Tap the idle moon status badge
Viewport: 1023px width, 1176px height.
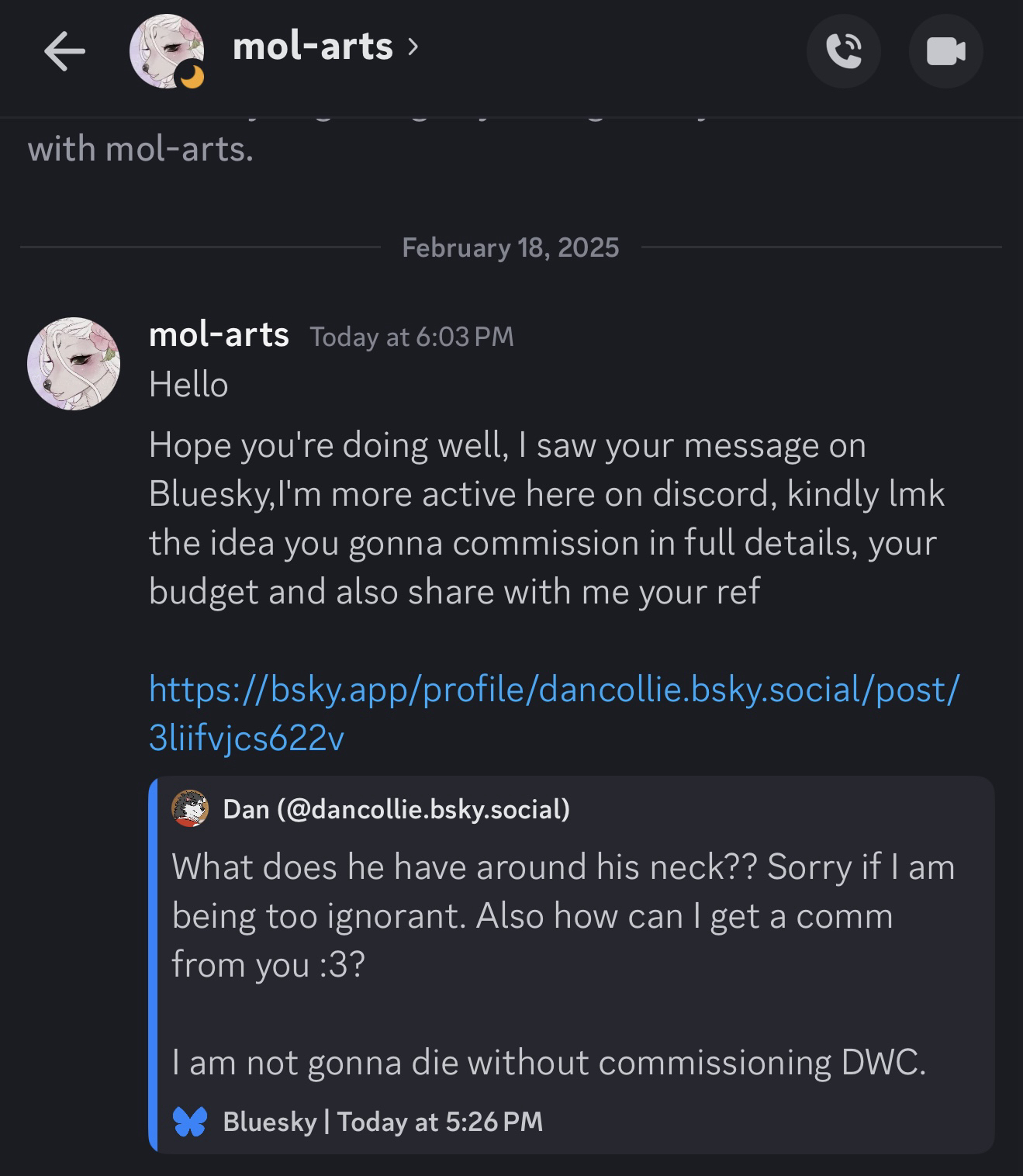pyautogui.click(x=191, y=76)
